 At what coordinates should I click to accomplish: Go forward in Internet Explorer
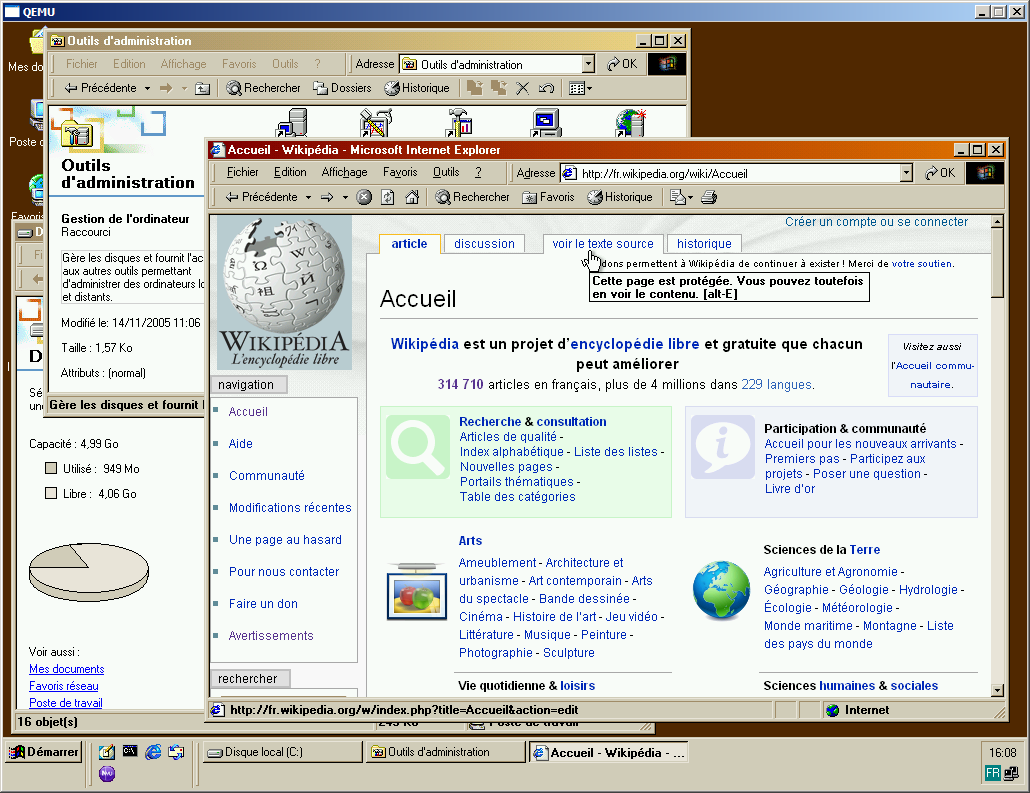coord(327,197)
